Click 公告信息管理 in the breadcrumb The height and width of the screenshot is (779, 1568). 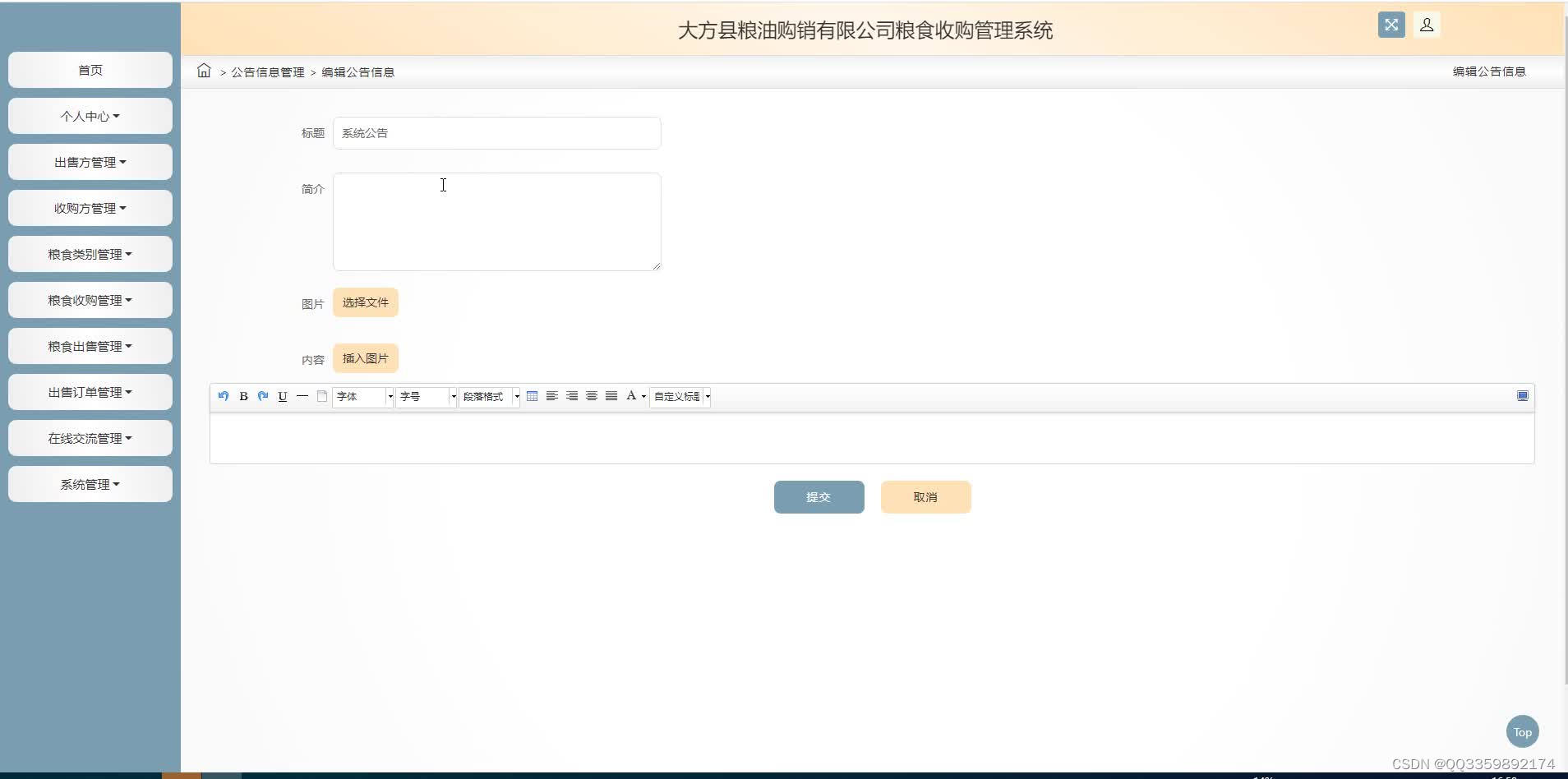(268, 72)
